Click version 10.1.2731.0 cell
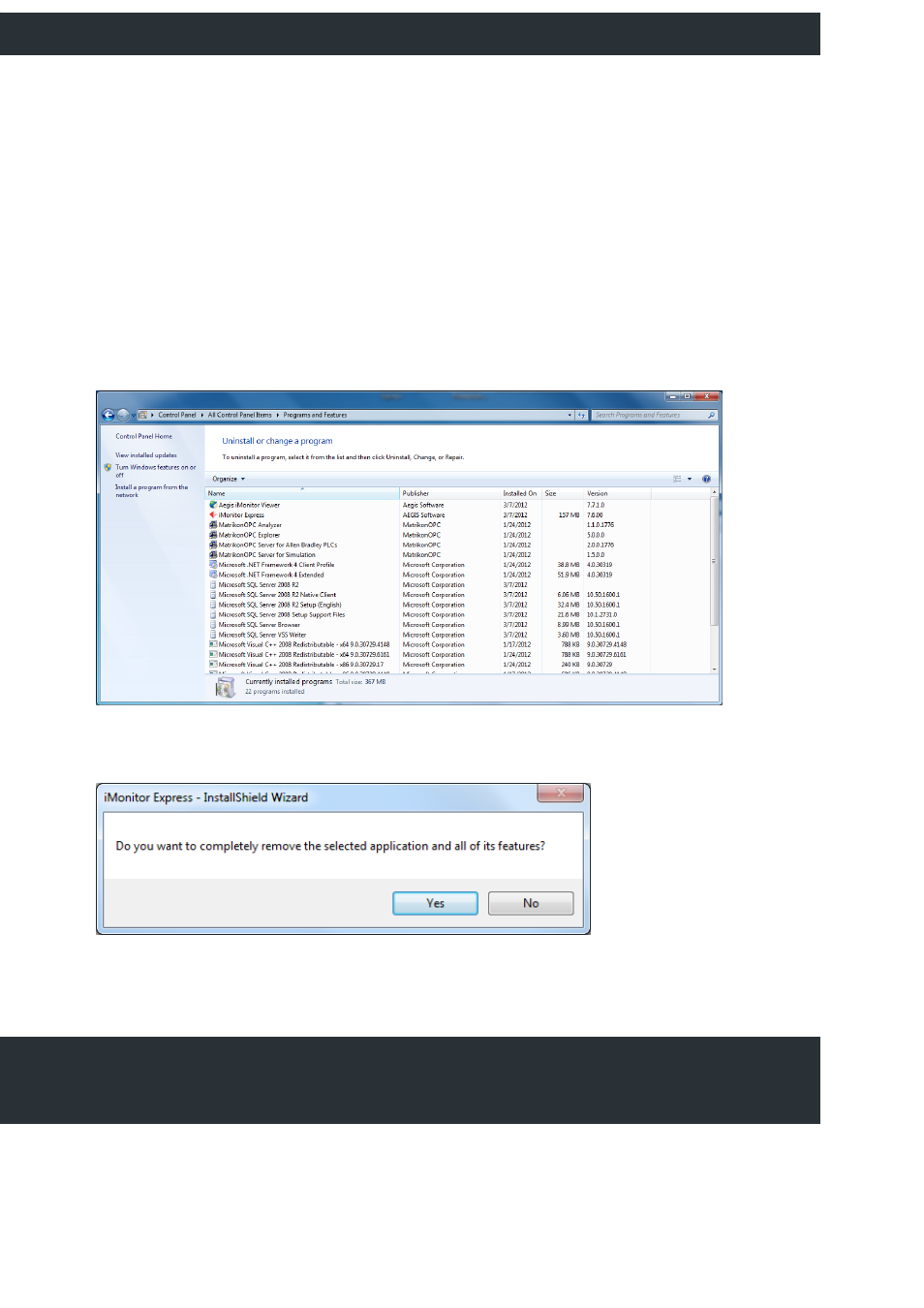924x1308 pixels. pyautogui.click(x=601, y=614)
